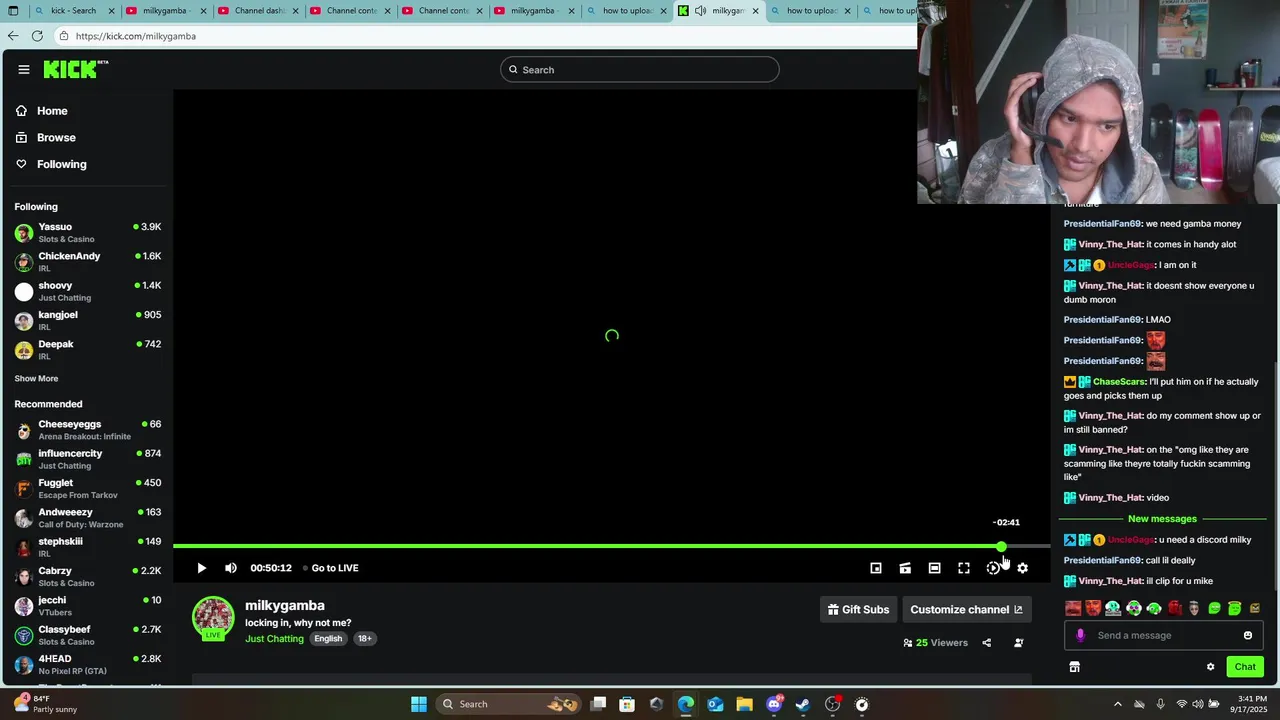Open the Kick hamburger sidebar menu

pos(23,69)
